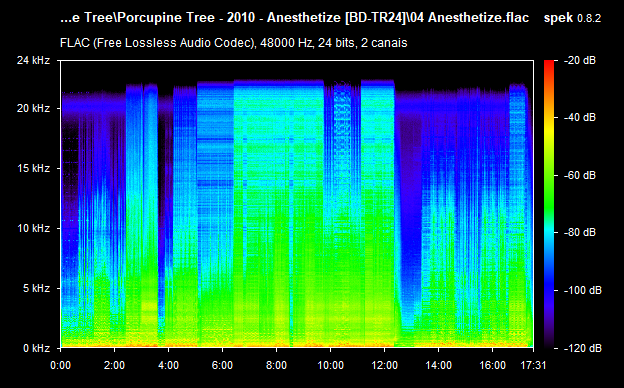Screen dimensions: 624x388
Task: Click the 10 kHz frequency axis label
Action: tap(33, 228)
